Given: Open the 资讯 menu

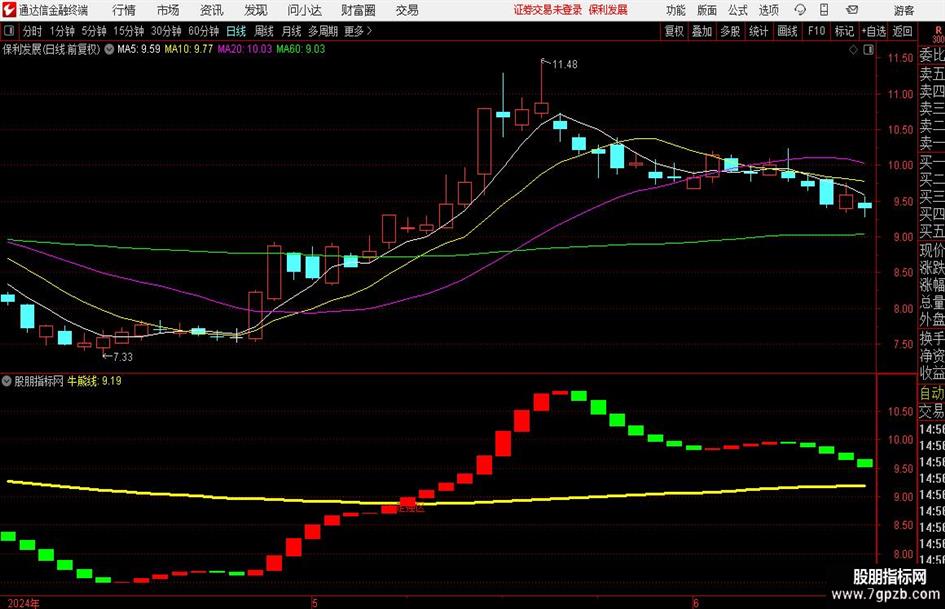Looking at the screenshot, I should coord(212,10).
